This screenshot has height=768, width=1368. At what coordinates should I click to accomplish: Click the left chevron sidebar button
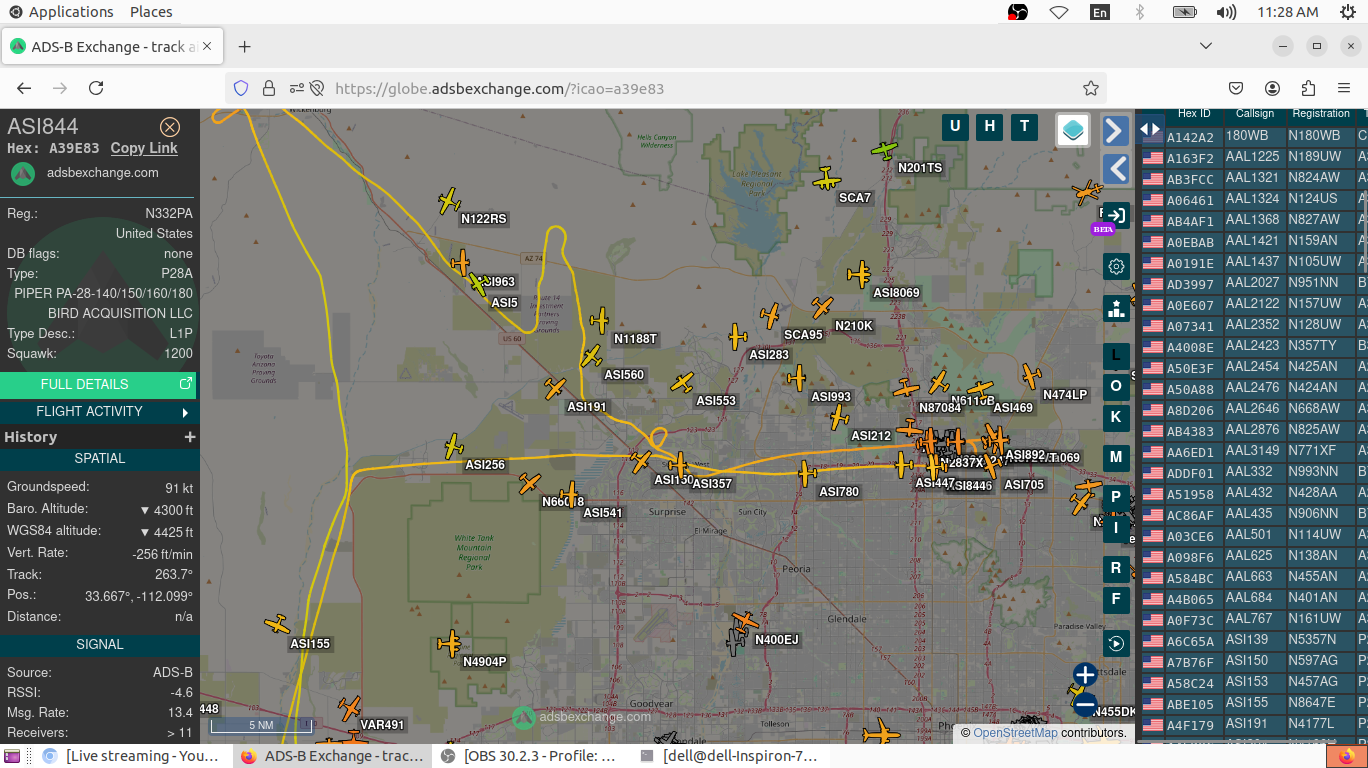pyautogui.click(x=1116, y=168)
